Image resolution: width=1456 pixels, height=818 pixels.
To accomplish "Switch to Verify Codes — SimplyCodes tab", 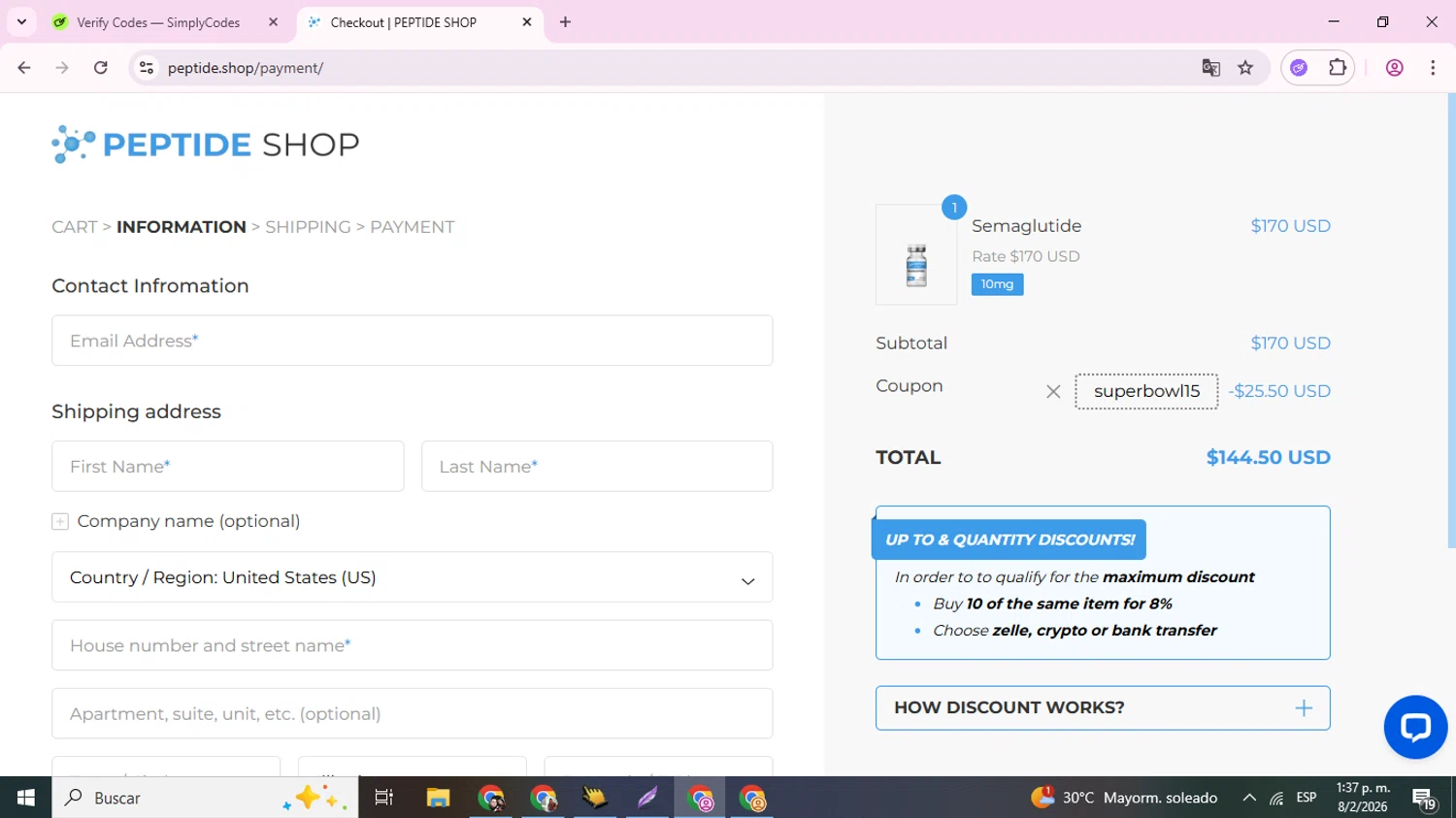I will pos(158,22).
